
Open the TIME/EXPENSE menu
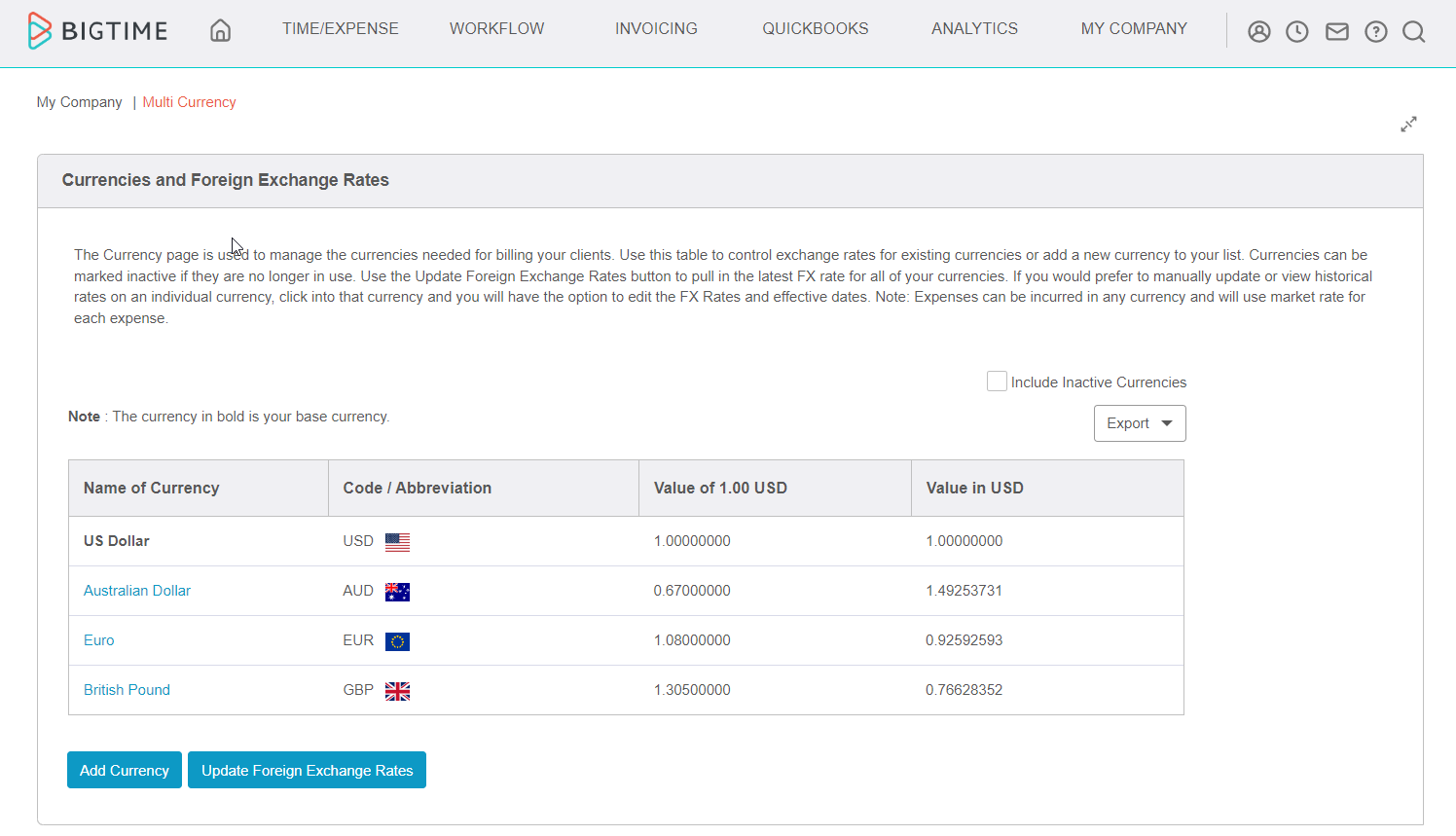341,29
